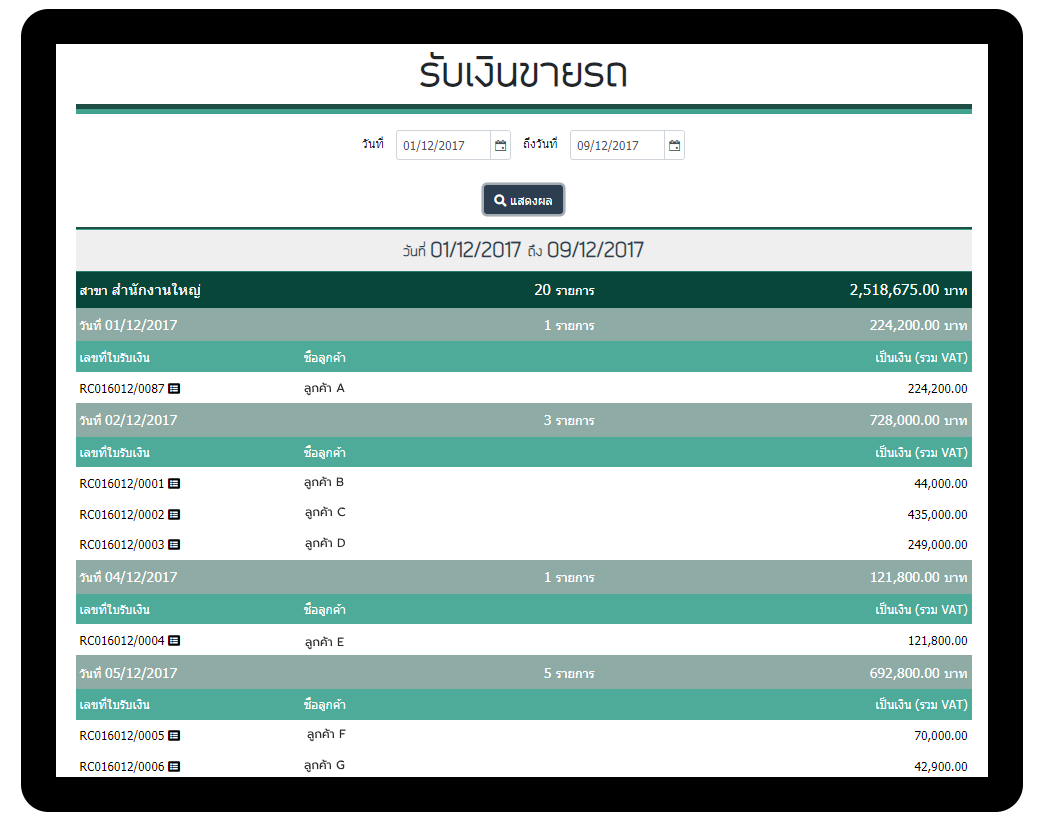This screenshot has height=826, width=1046.
Task: Open detail icon next to receipt RC016012/0005
Action: tap(174, 735)
